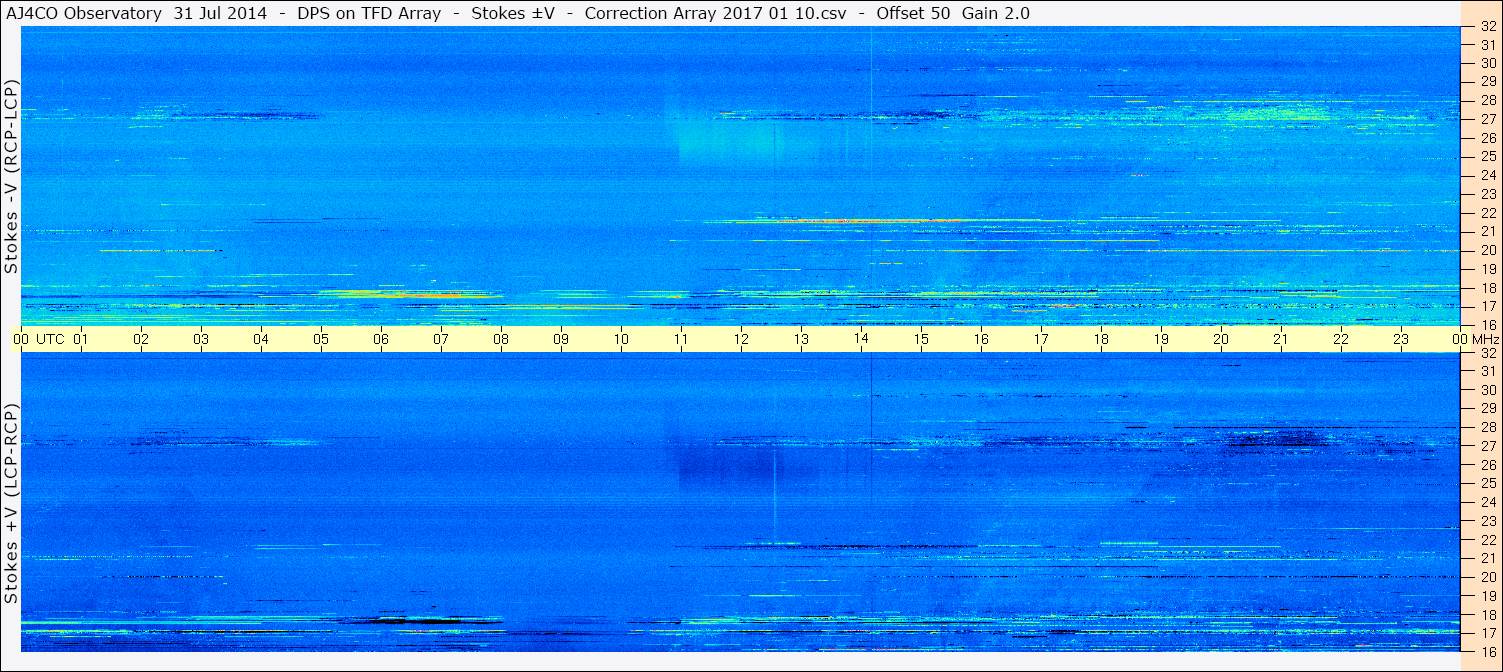Click the 00 UTC time axis label
The width and height of the screenshot is (1503, 672).
pyautogui.click(x=39, y=339)
